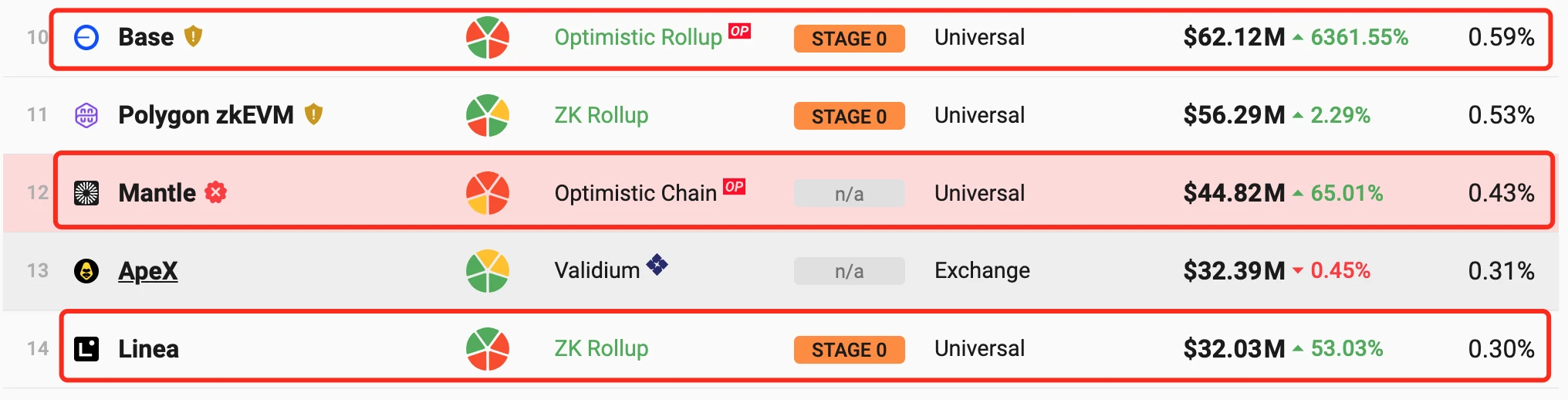Click the STAGE 0 badge for Linea

850,350
